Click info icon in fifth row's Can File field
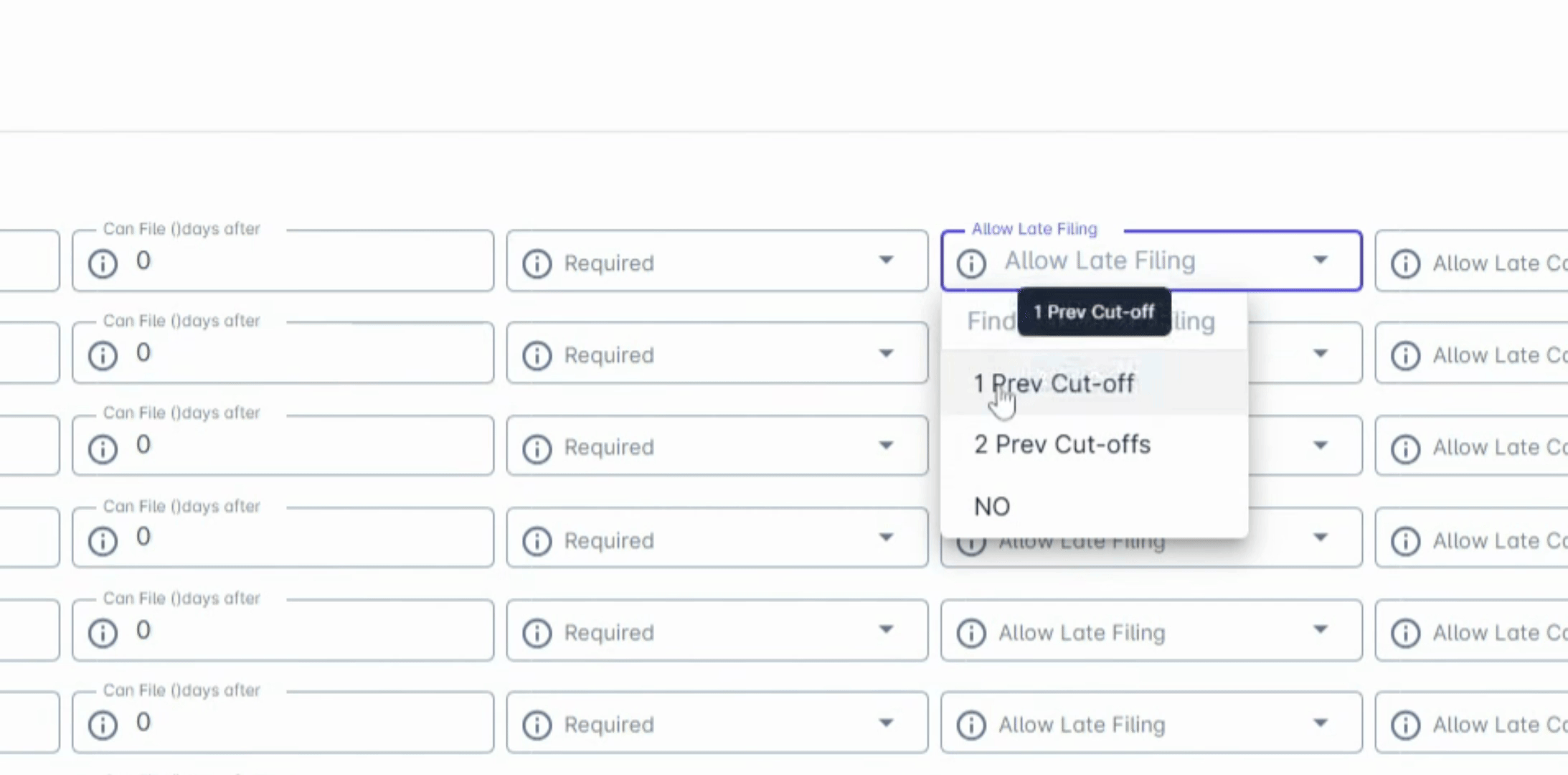Viewport: 1568px width, 775px height. [103, 633]
